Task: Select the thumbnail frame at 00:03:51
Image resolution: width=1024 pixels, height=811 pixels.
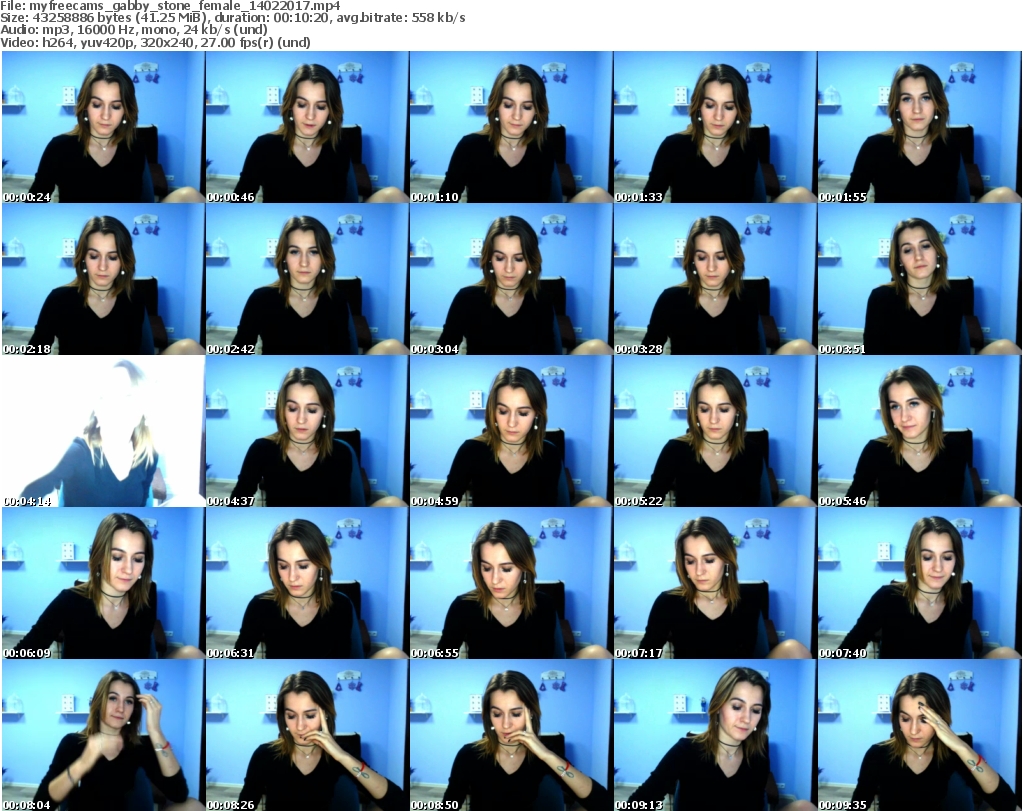Action: pyautogui.click(x=920, y=279)
